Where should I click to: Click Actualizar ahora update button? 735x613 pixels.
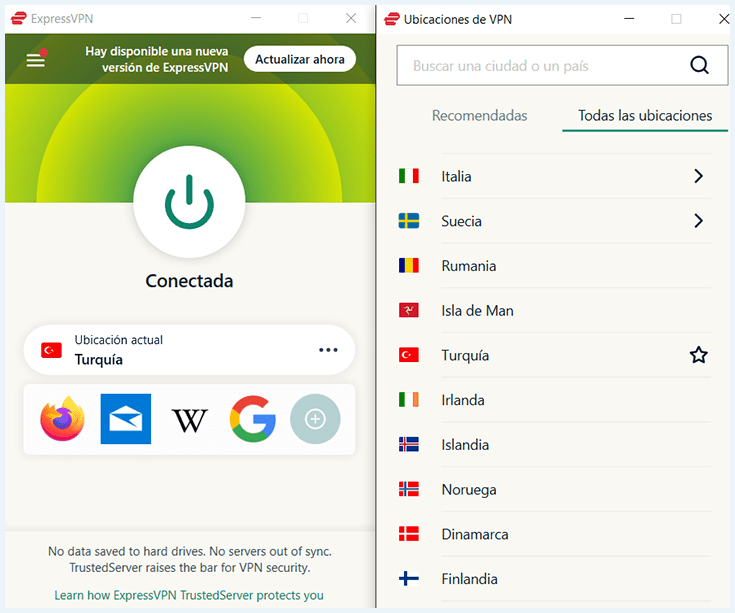pos(300,59)
